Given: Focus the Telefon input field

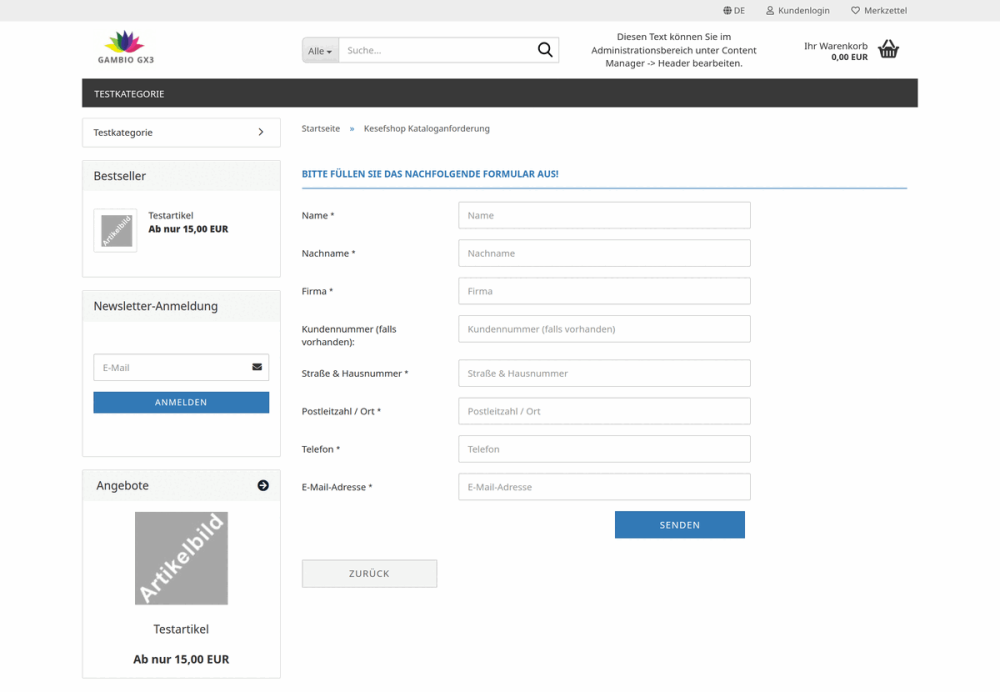Looking at the screenshot, I should pyautogui.click(x=605, y=449).
